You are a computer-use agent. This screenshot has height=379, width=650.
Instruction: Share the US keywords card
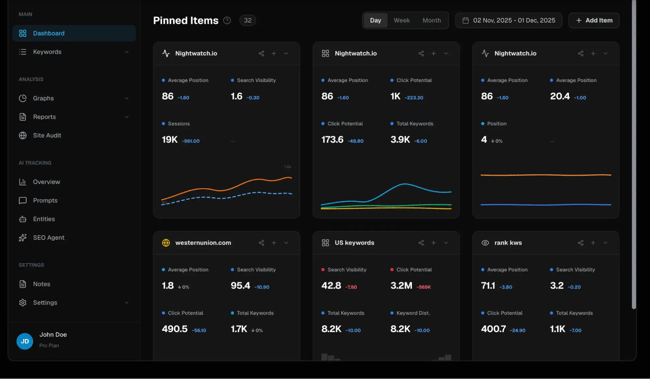[x=421, y=243]
